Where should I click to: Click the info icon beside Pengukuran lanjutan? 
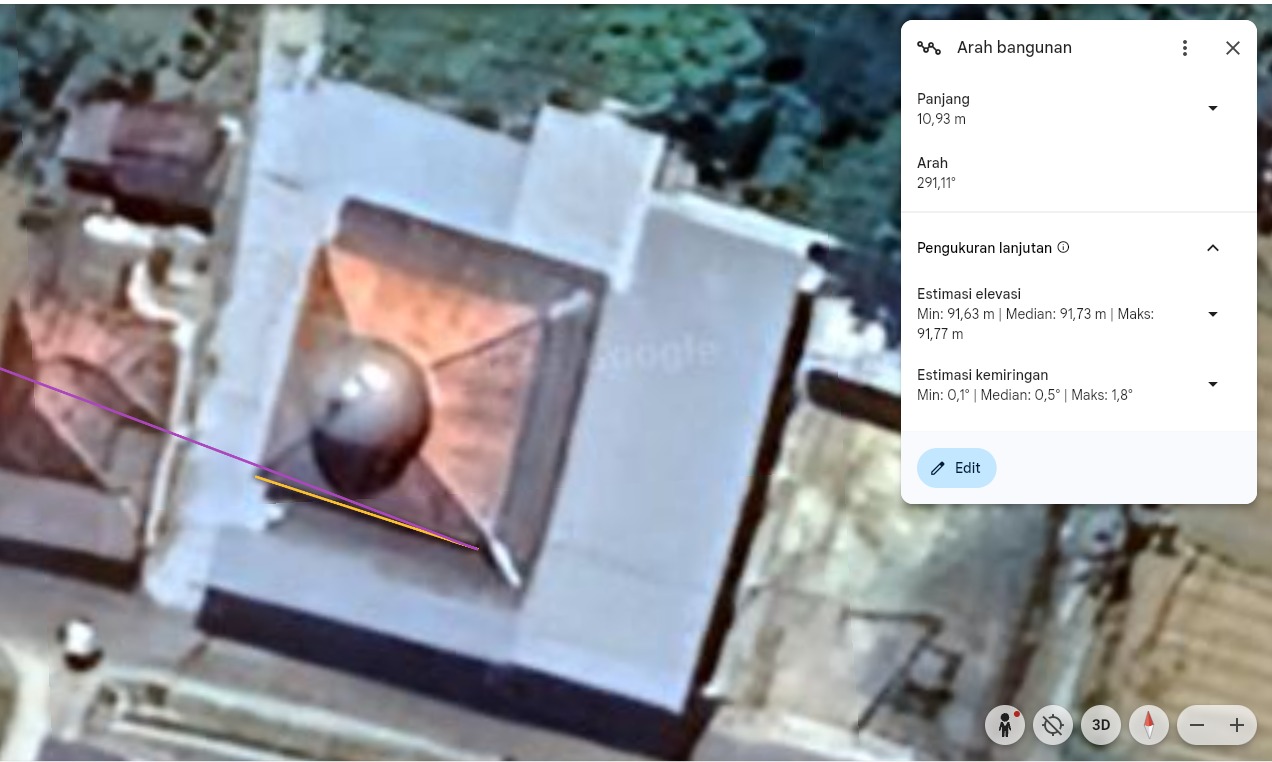tap(1063, 247)
